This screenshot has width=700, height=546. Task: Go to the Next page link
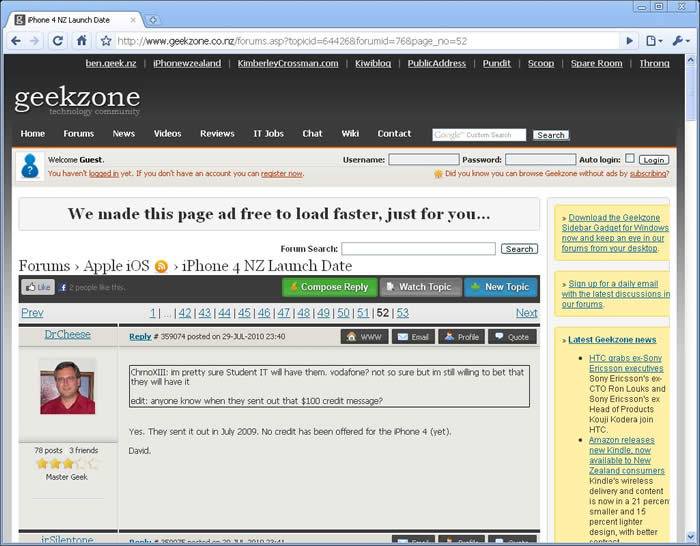click(x=526, y=313)
